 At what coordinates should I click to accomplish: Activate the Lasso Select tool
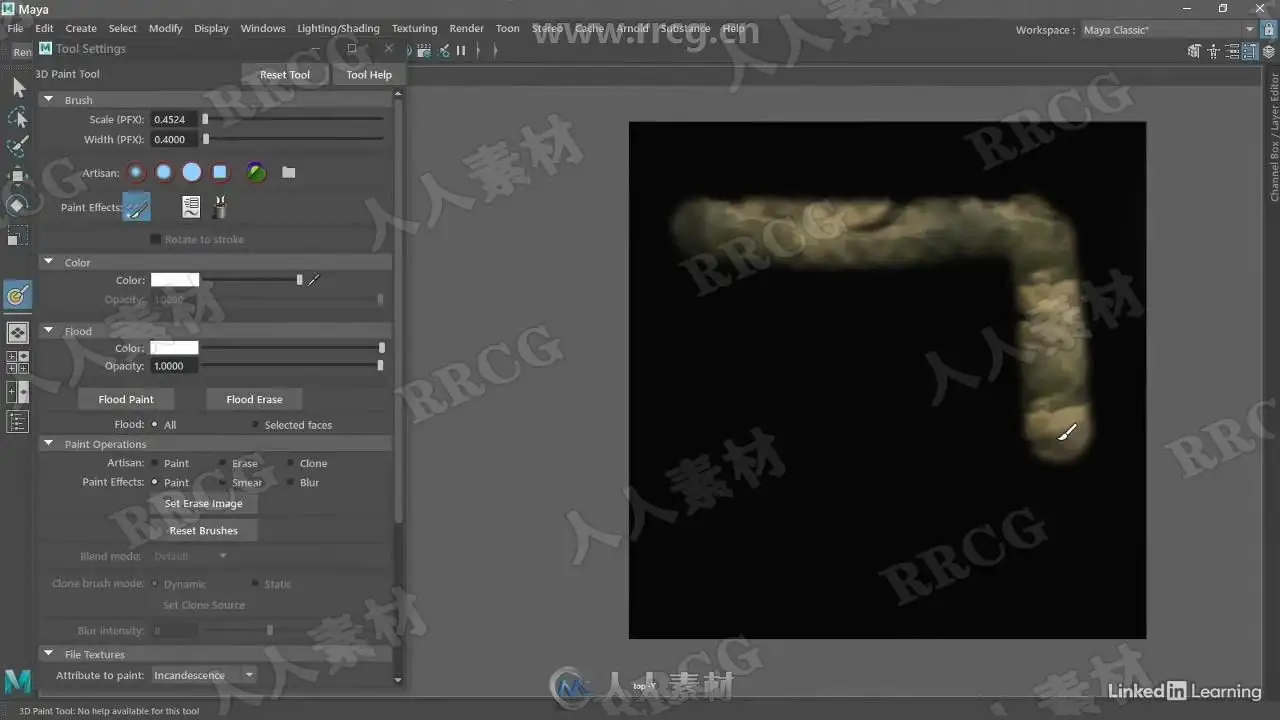tap(18, 118)
